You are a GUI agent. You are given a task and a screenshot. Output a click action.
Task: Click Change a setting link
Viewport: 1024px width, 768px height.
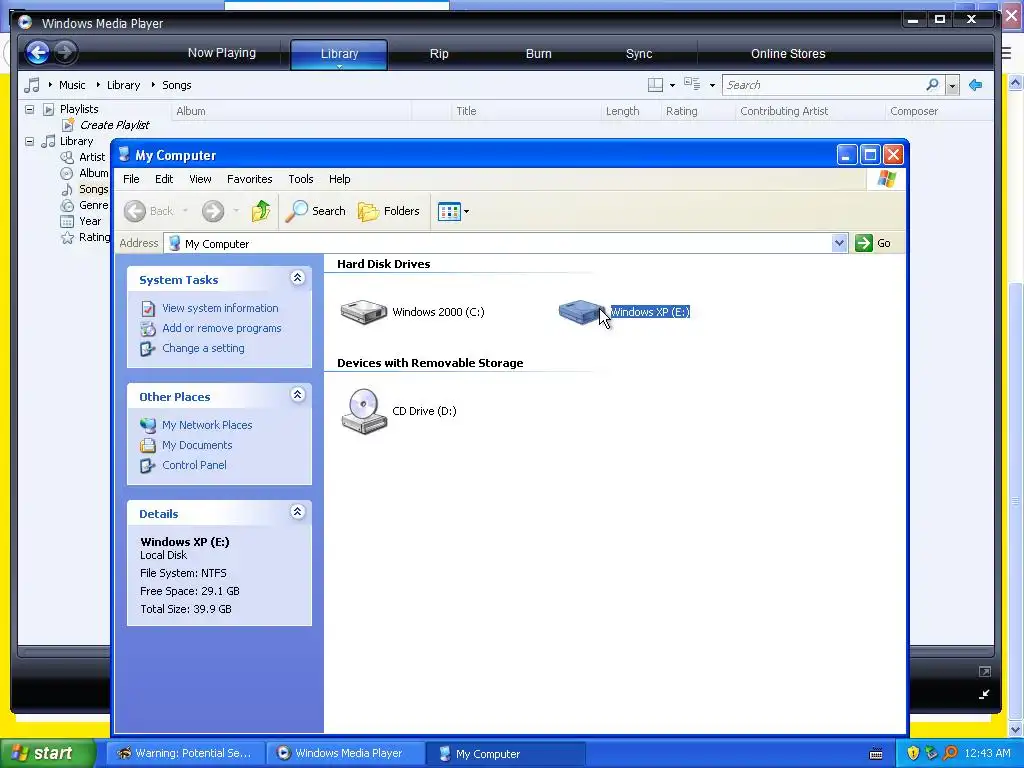click(204, 348)
